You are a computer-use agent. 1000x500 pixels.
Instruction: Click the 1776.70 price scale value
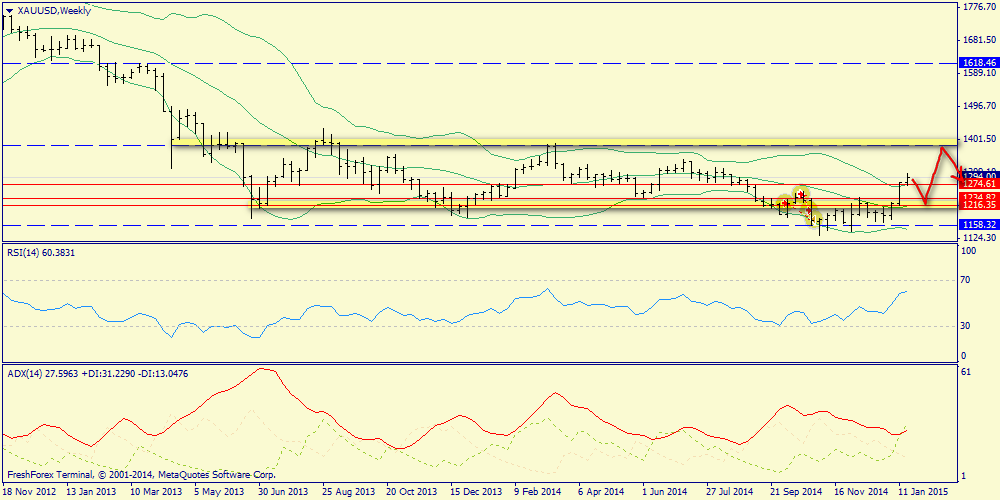click(979, 8)
